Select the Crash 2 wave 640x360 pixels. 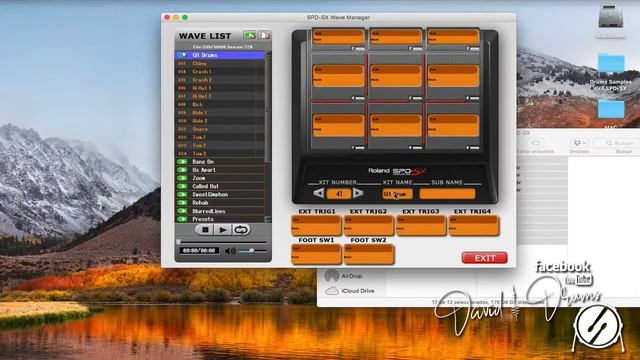220,80
